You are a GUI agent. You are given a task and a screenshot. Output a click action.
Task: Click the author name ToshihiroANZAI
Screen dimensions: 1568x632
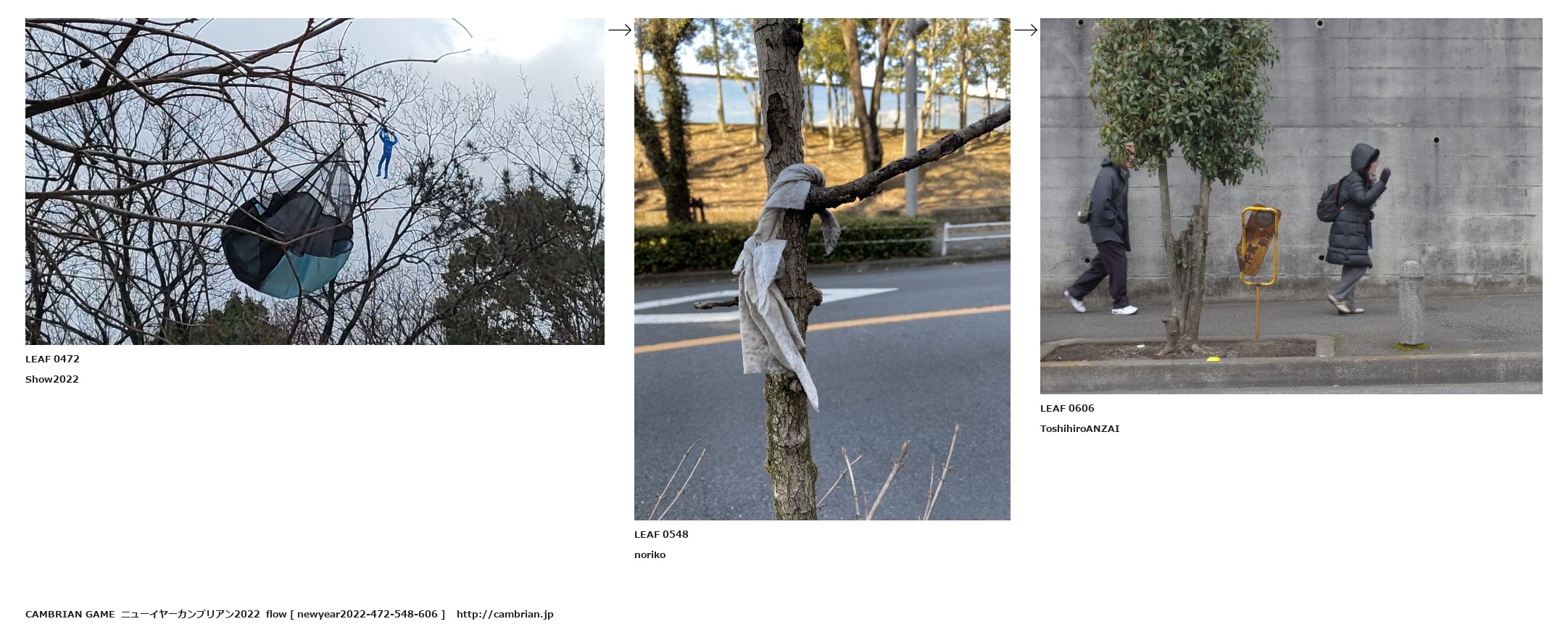coord(1079,428)
